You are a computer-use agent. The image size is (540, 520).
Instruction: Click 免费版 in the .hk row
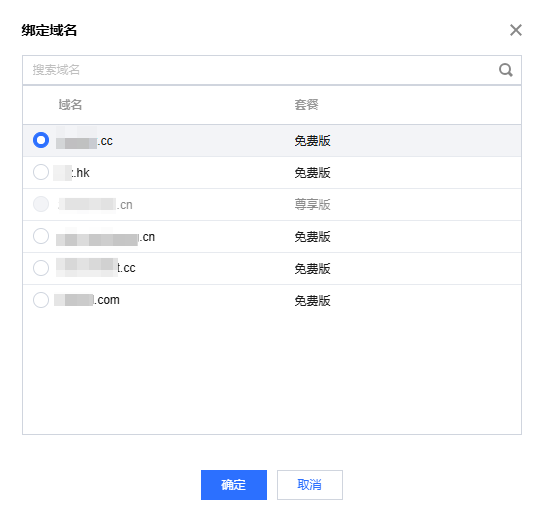(312, 173)
